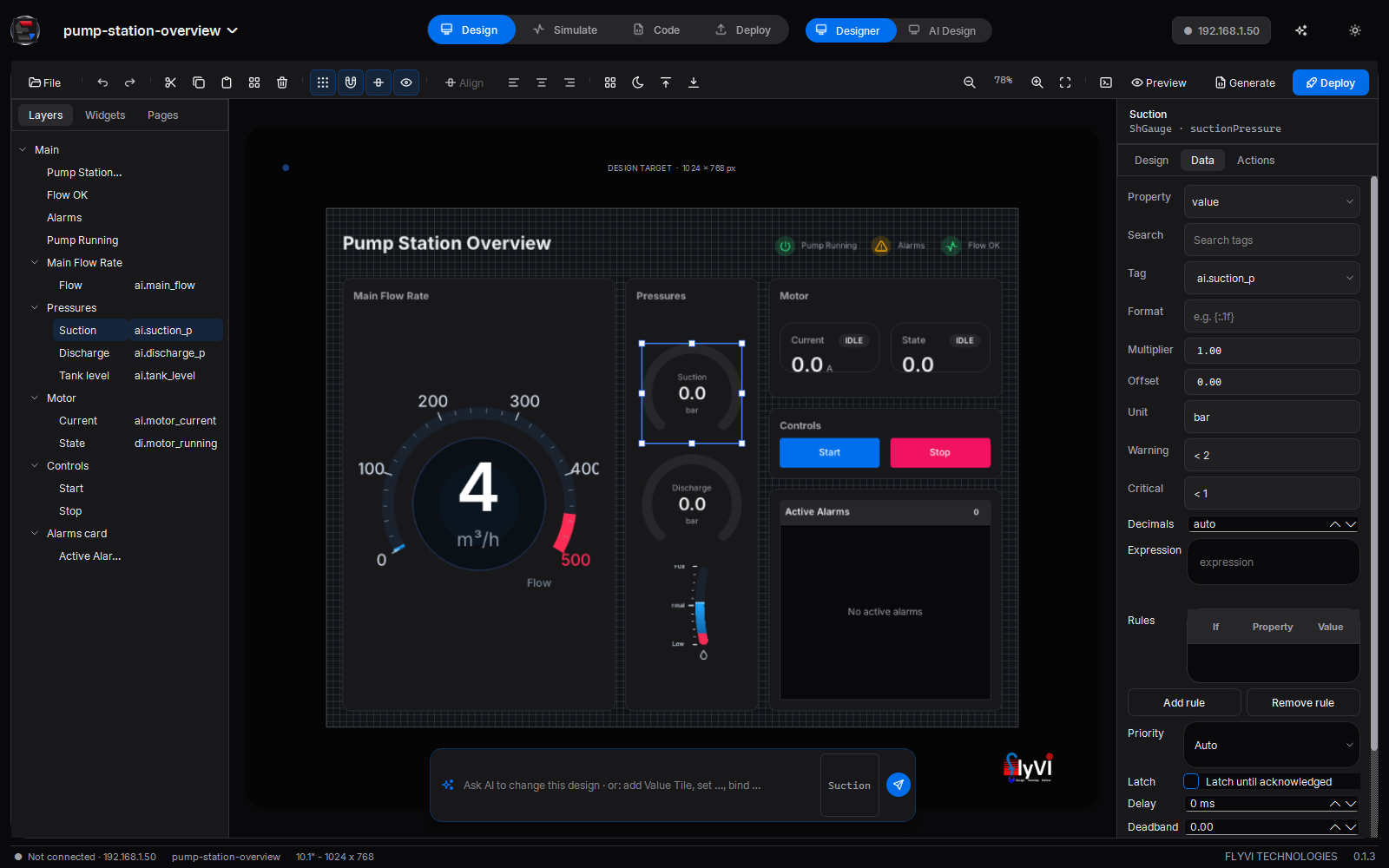
Task: Click the Generate button
Action: click(1245, 82)
